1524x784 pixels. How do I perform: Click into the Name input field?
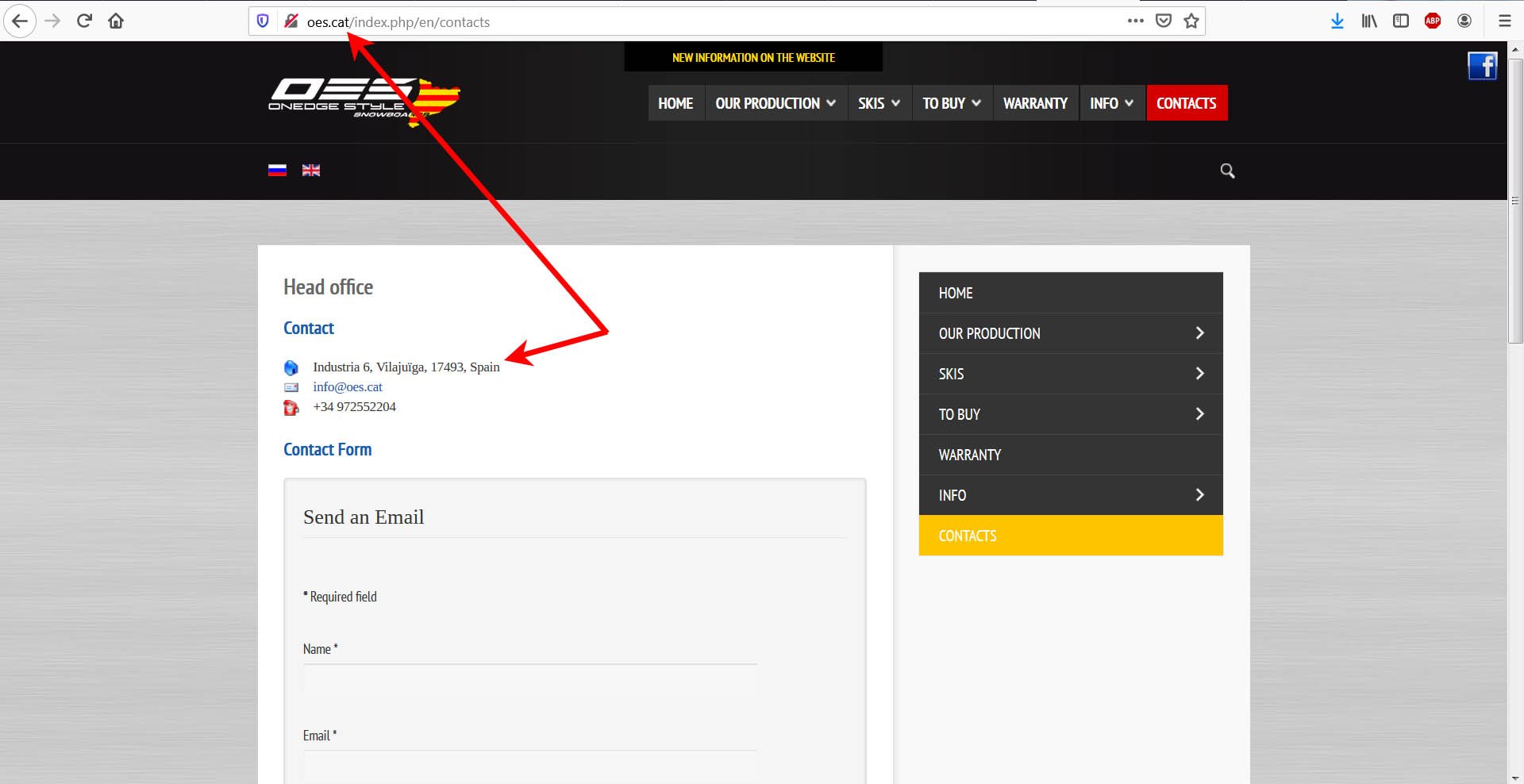(x=529, y=680)
